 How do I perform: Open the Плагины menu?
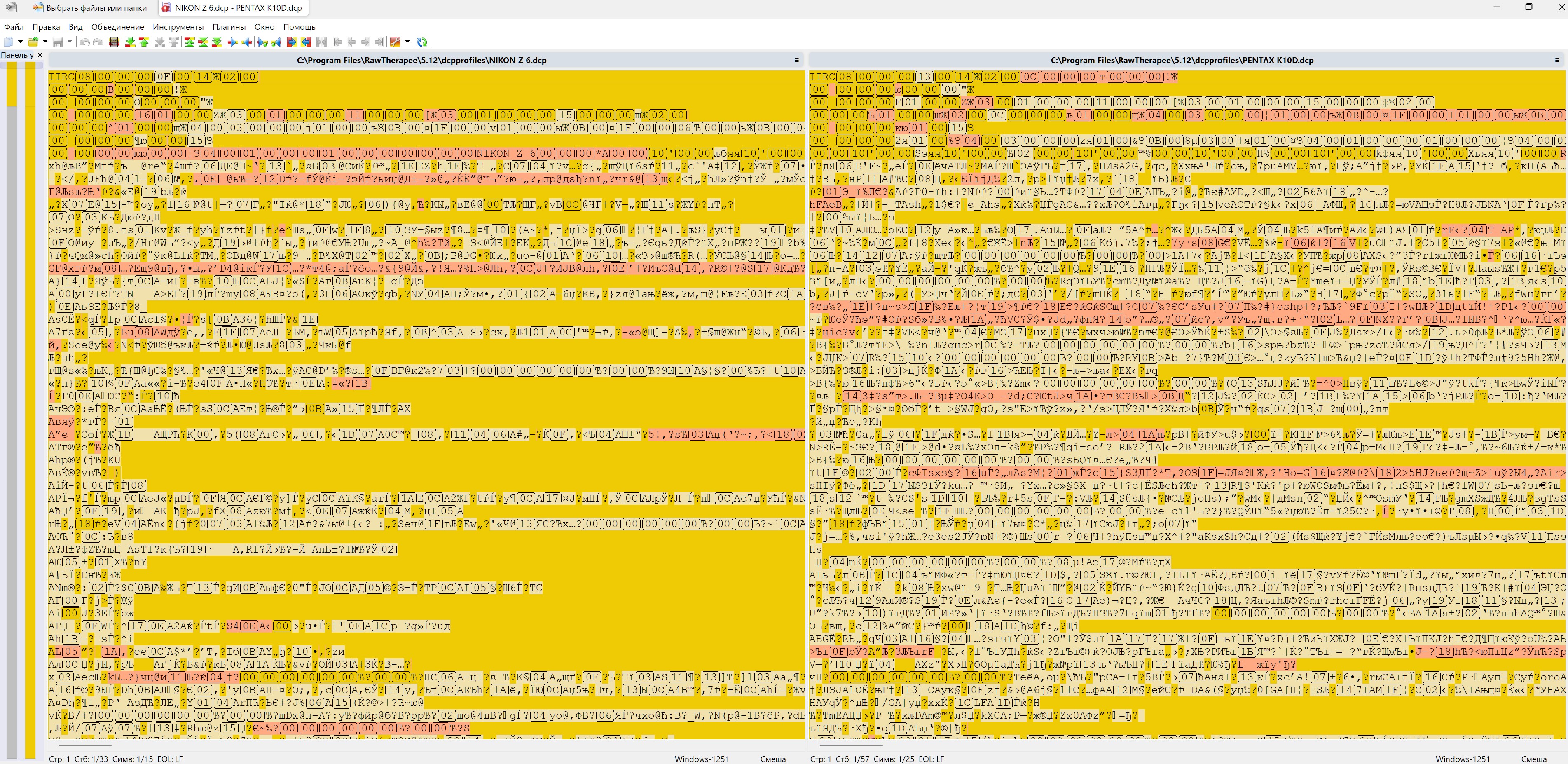pos(229,27)
